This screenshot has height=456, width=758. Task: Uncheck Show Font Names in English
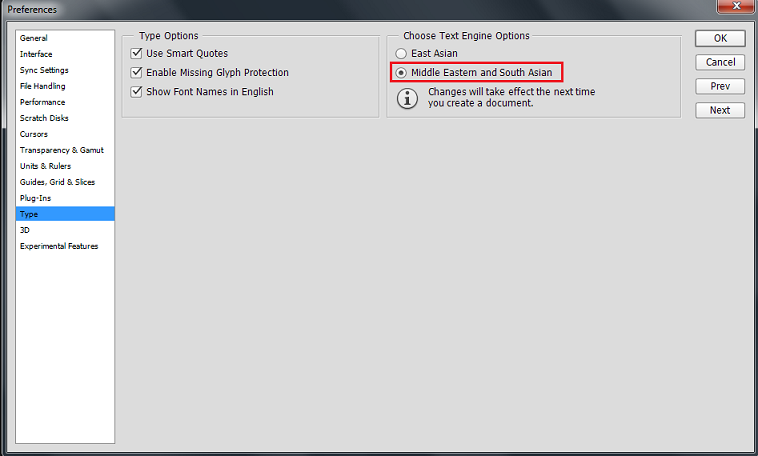pos(138,92)
